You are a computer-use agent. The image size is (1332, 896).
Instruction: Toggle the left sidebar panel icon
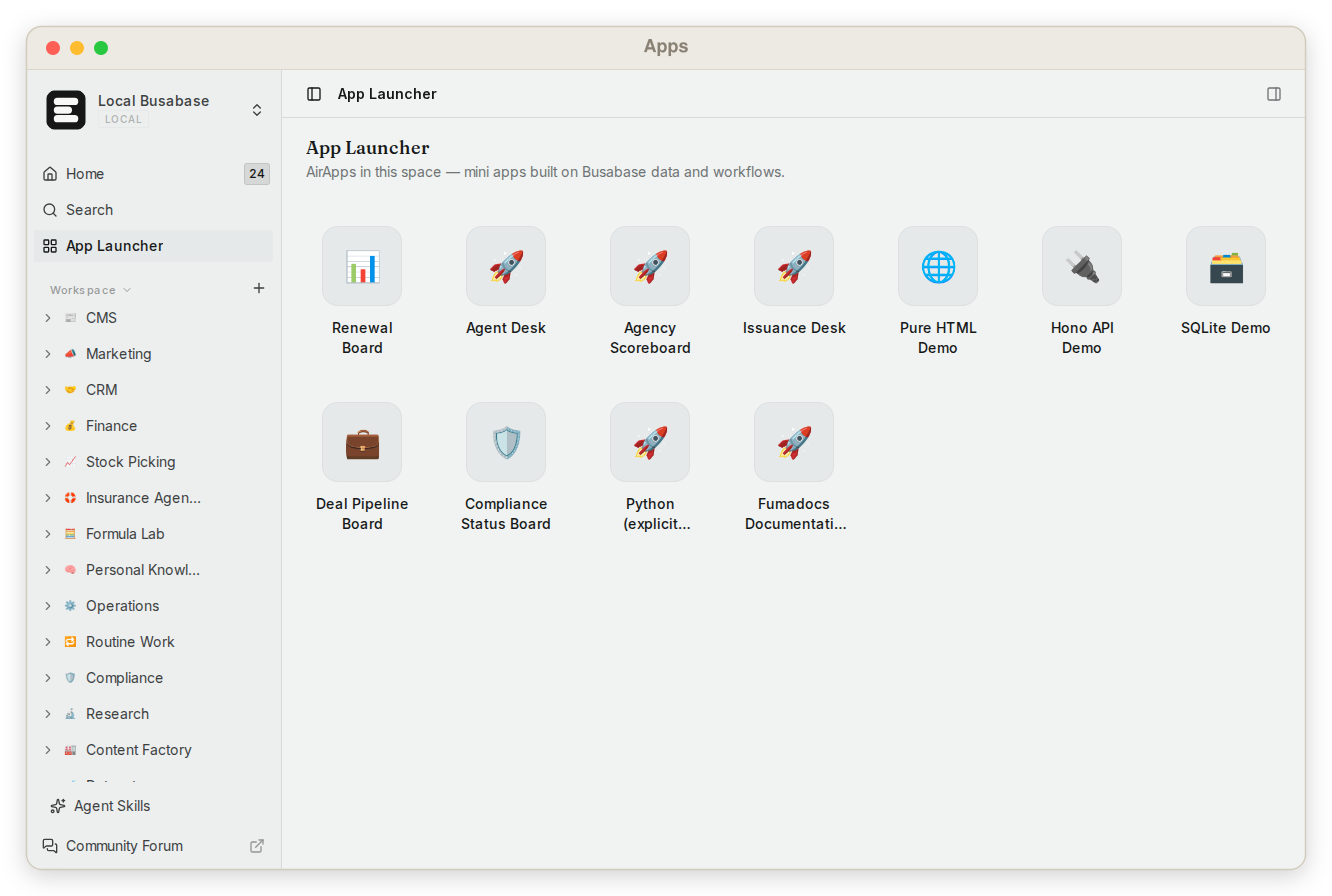(x=314, y=94)
